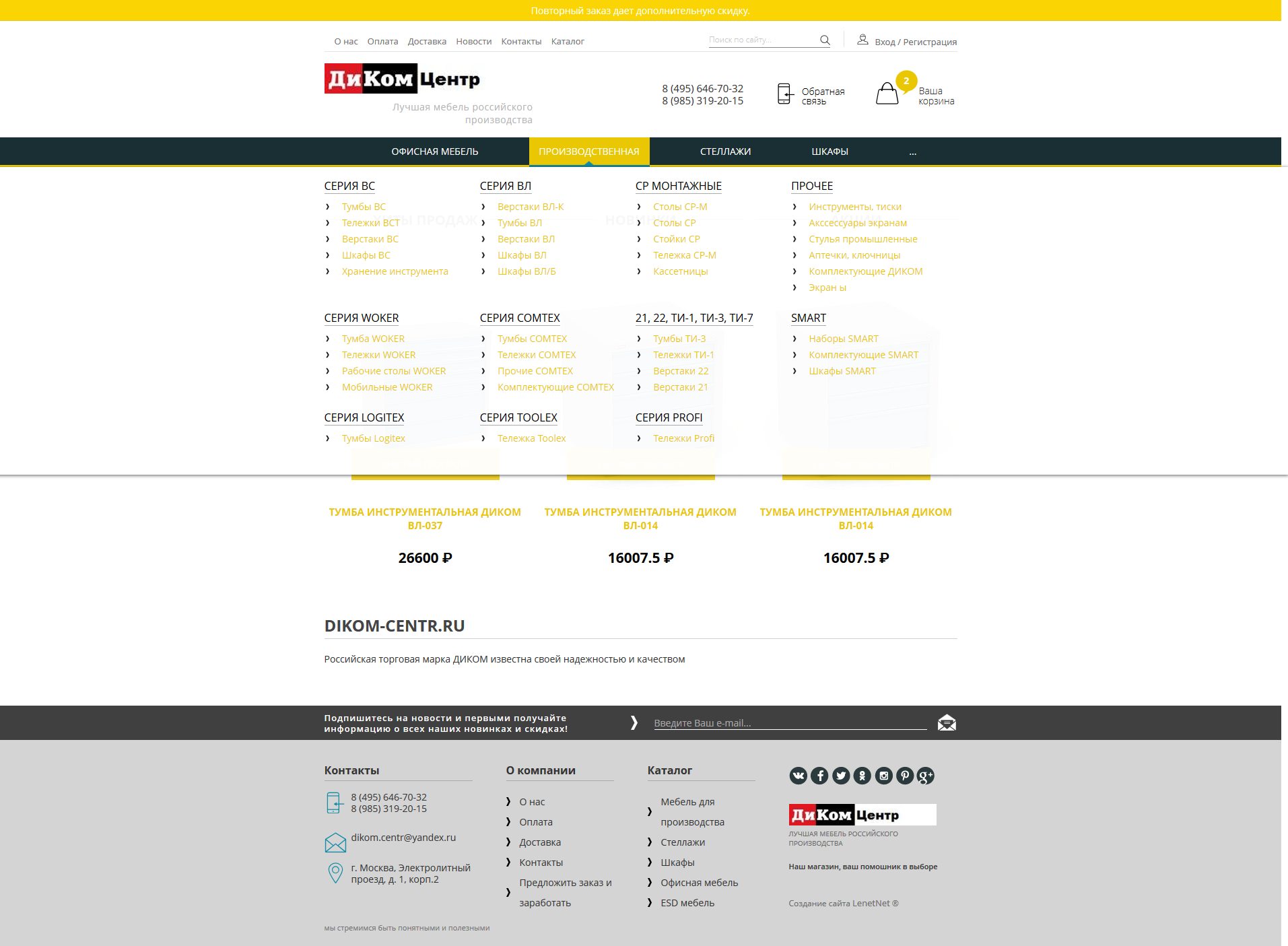Open the ПРОИЗВОДСТВЕННАЯ menu tab

[x=589, y=151]
